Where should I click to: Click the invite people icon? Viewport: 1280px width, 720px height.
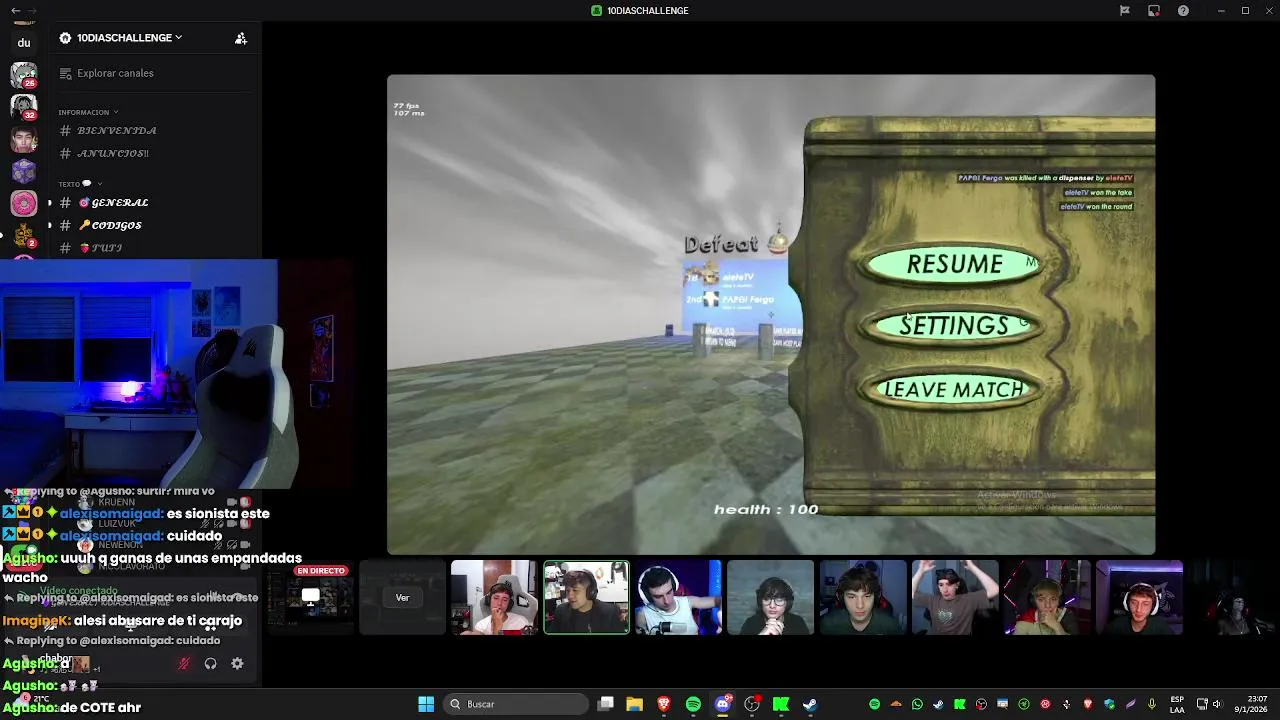click(241, 38)
